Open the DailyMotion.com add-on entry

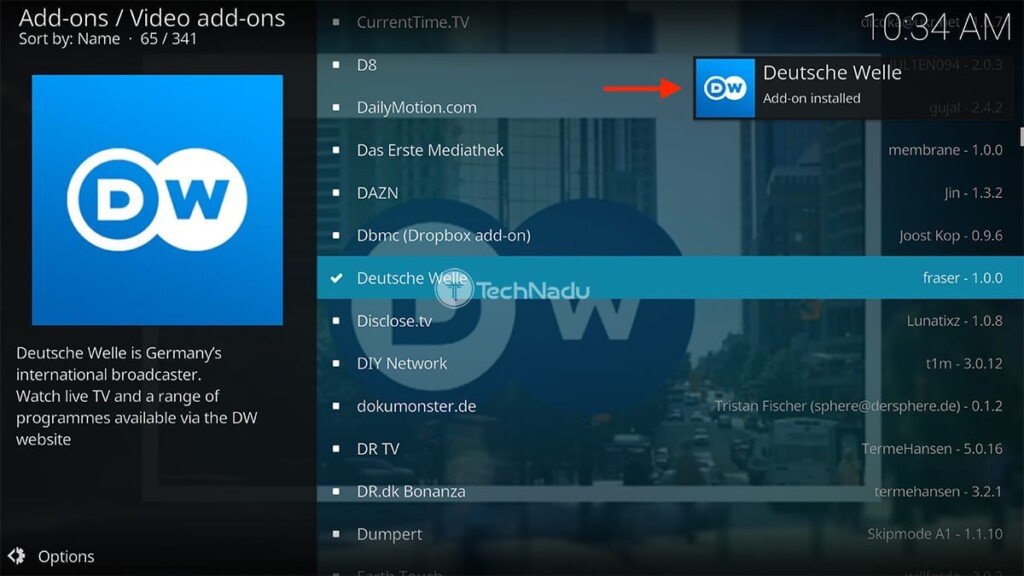(670, 107)
